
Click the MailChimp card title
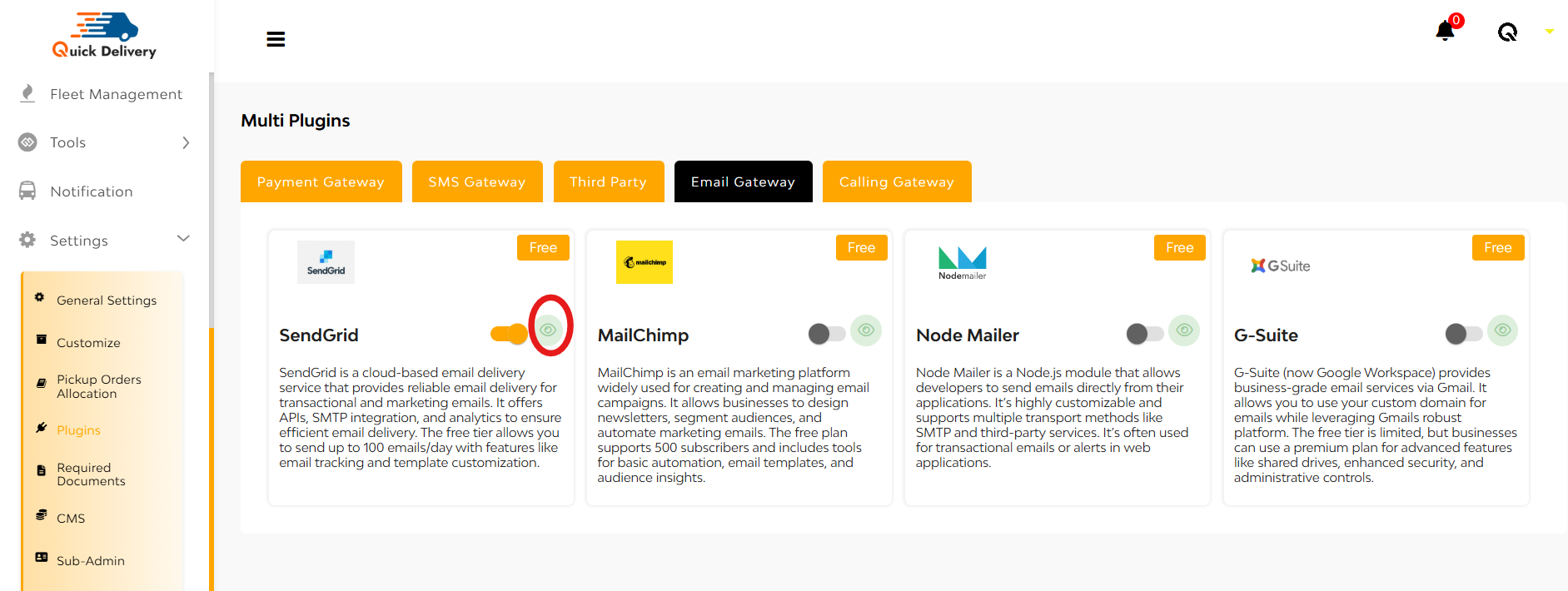pyautogui.click(x=643, y=335)
